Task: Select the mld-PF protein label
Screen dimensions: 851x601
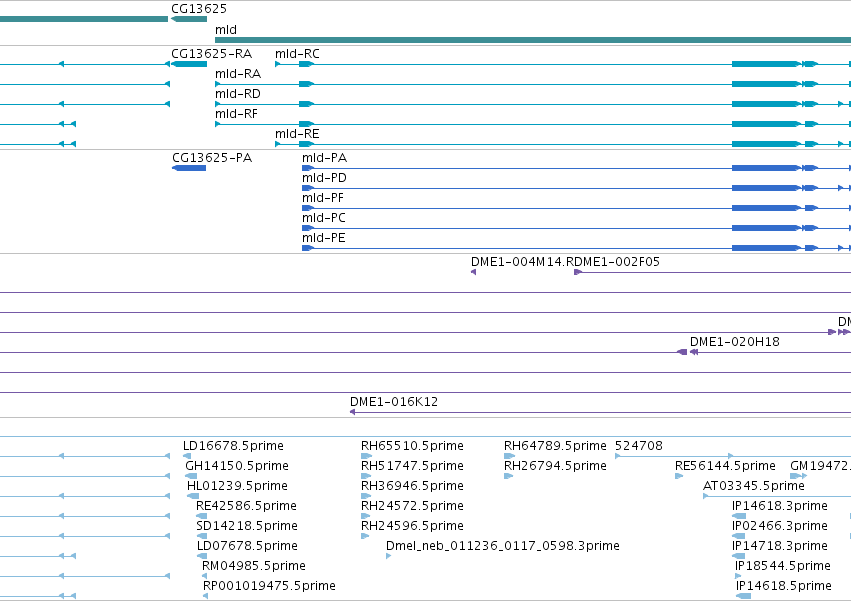Action: tap(323, 198)
